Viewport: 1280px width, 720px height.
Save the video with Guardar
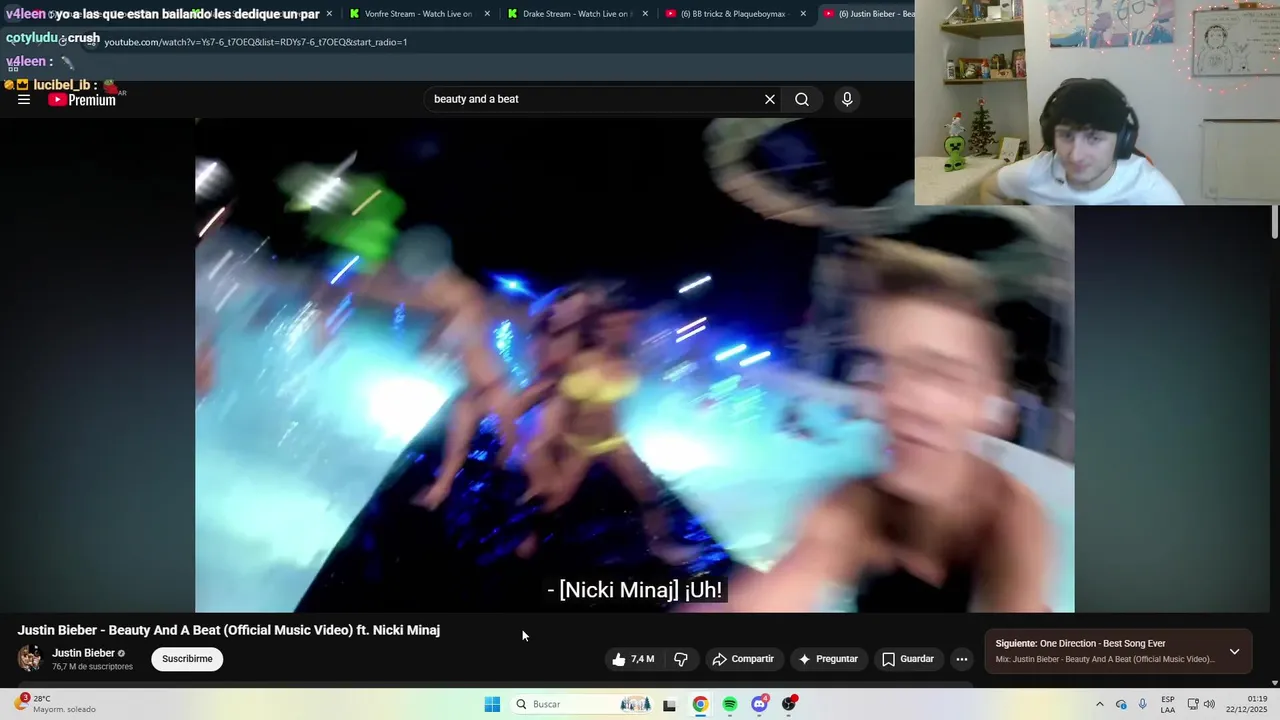pyautogui.click(x=908, y=659)
